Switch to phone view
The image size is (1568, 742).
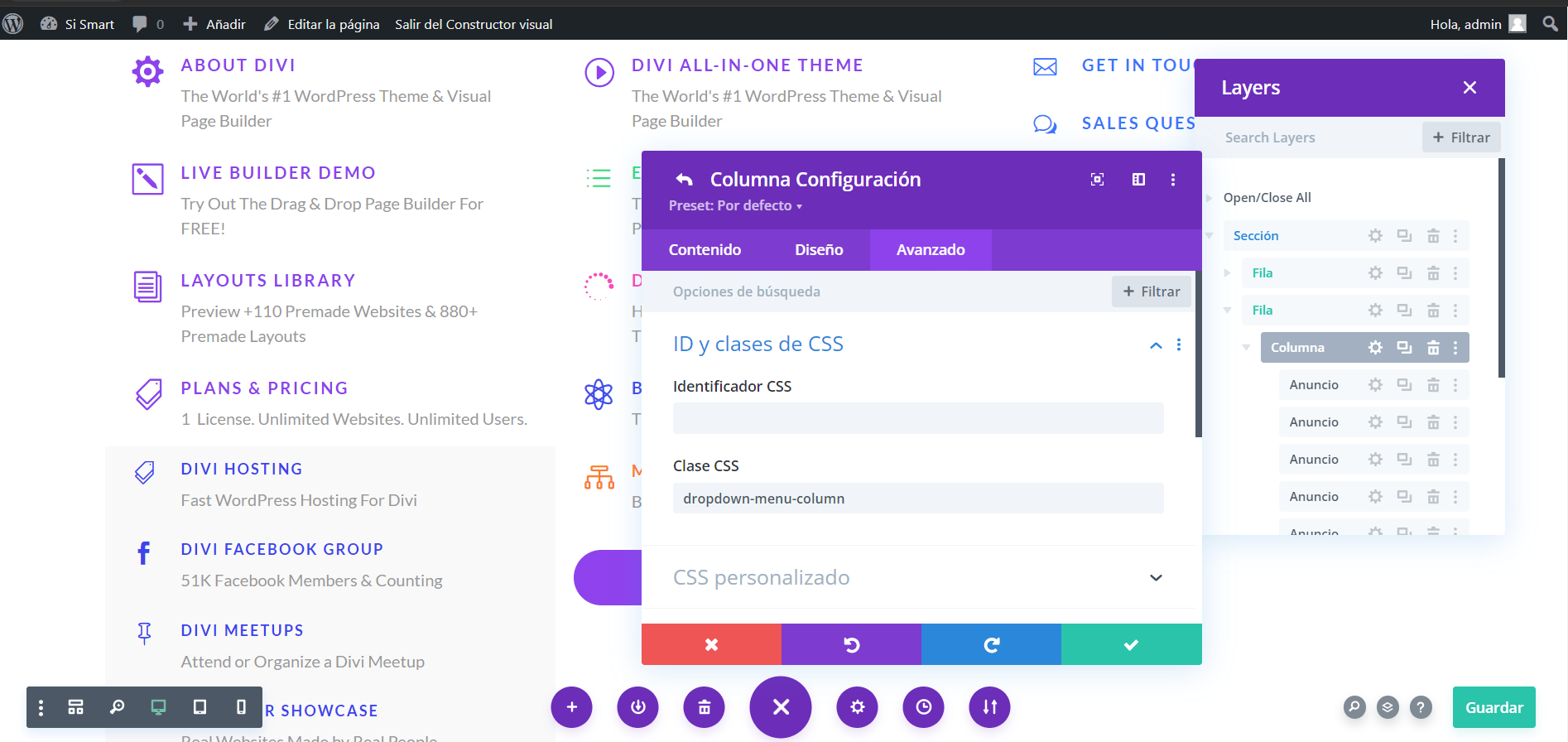241,707
